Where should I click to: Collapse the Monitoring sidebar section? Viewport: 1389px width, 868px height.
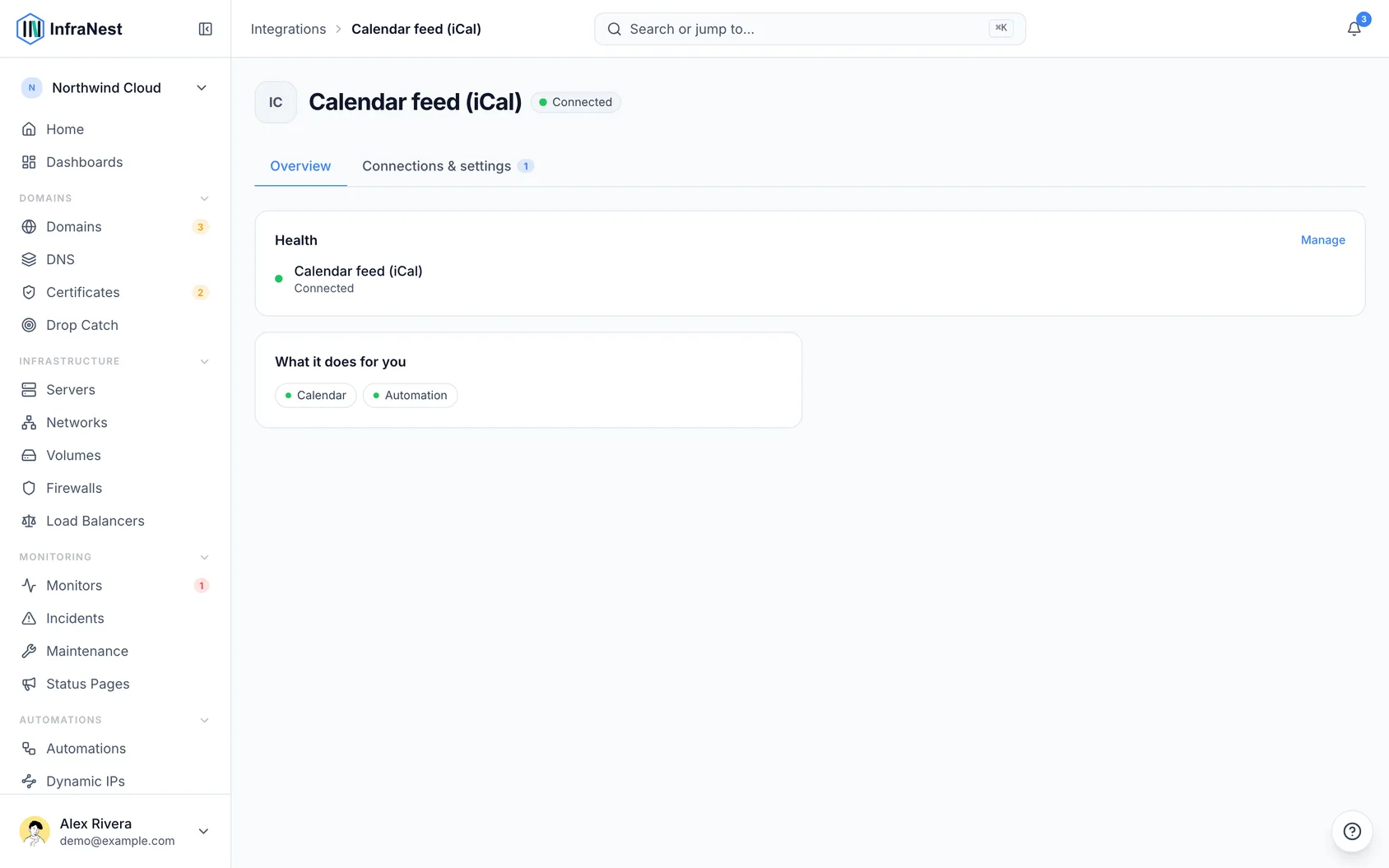(x=205, y=557)
